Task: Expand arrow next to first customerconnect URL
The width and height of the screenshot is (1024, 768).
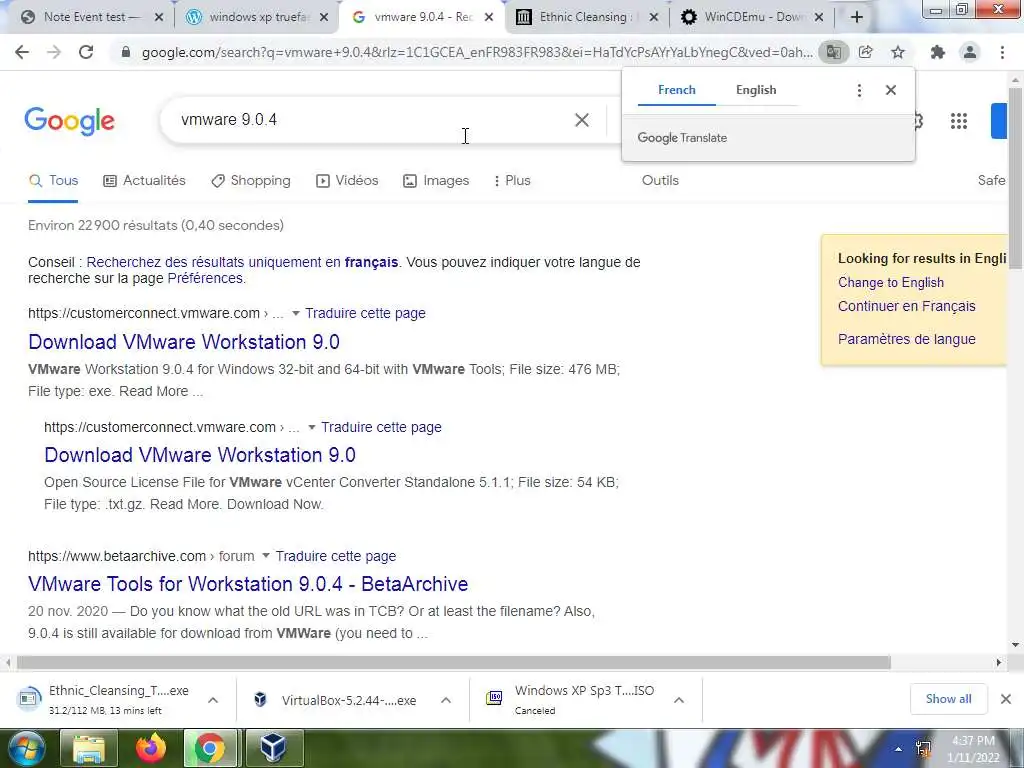Action: tap(296, 314)
